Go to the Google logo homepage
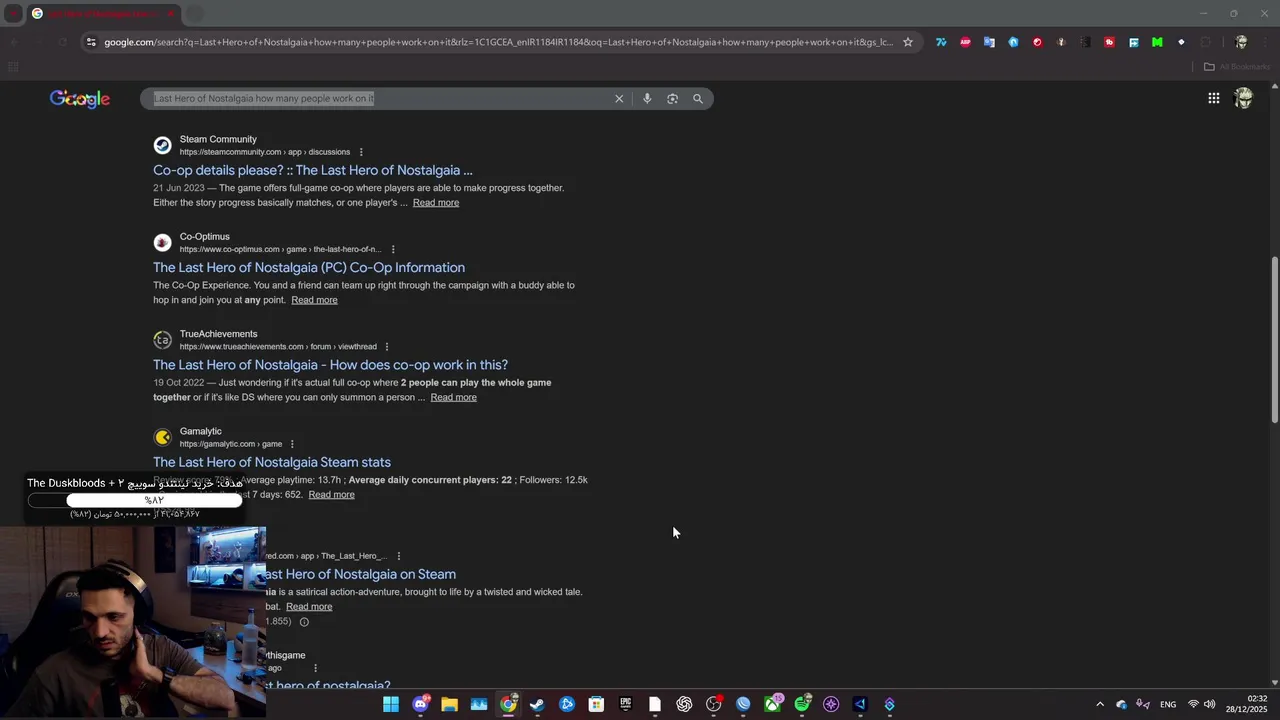The width and height of the screenshot is (1280, 720). [x=80, y=98]
